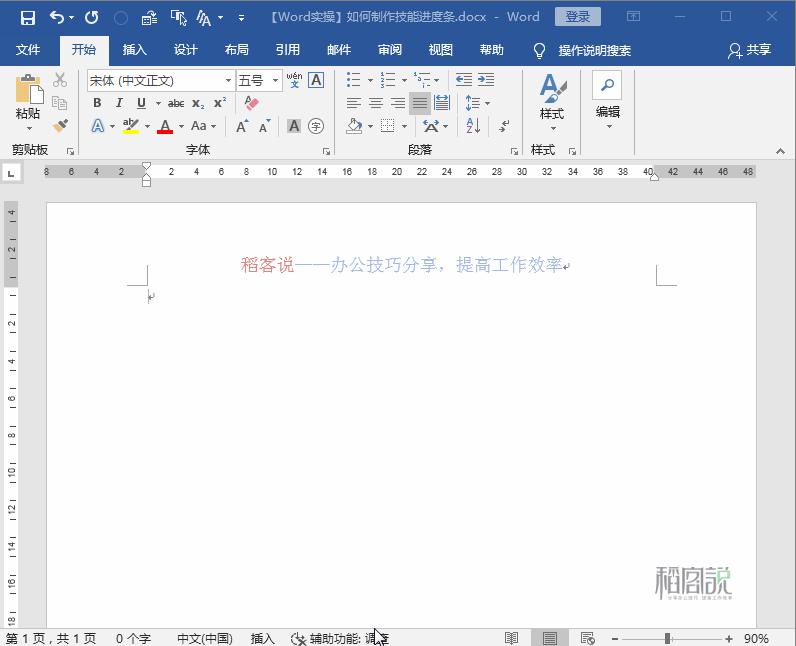The width and height of the screenshot is (796, 646).
Task: Expand highlight color options arrow
Action: point(147,126)
